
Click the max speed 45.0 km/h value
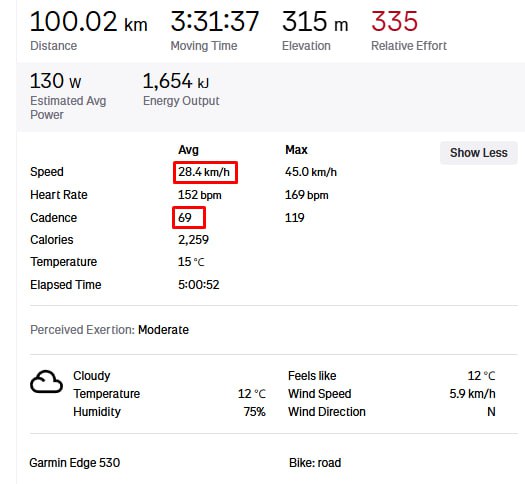point(311,172)
